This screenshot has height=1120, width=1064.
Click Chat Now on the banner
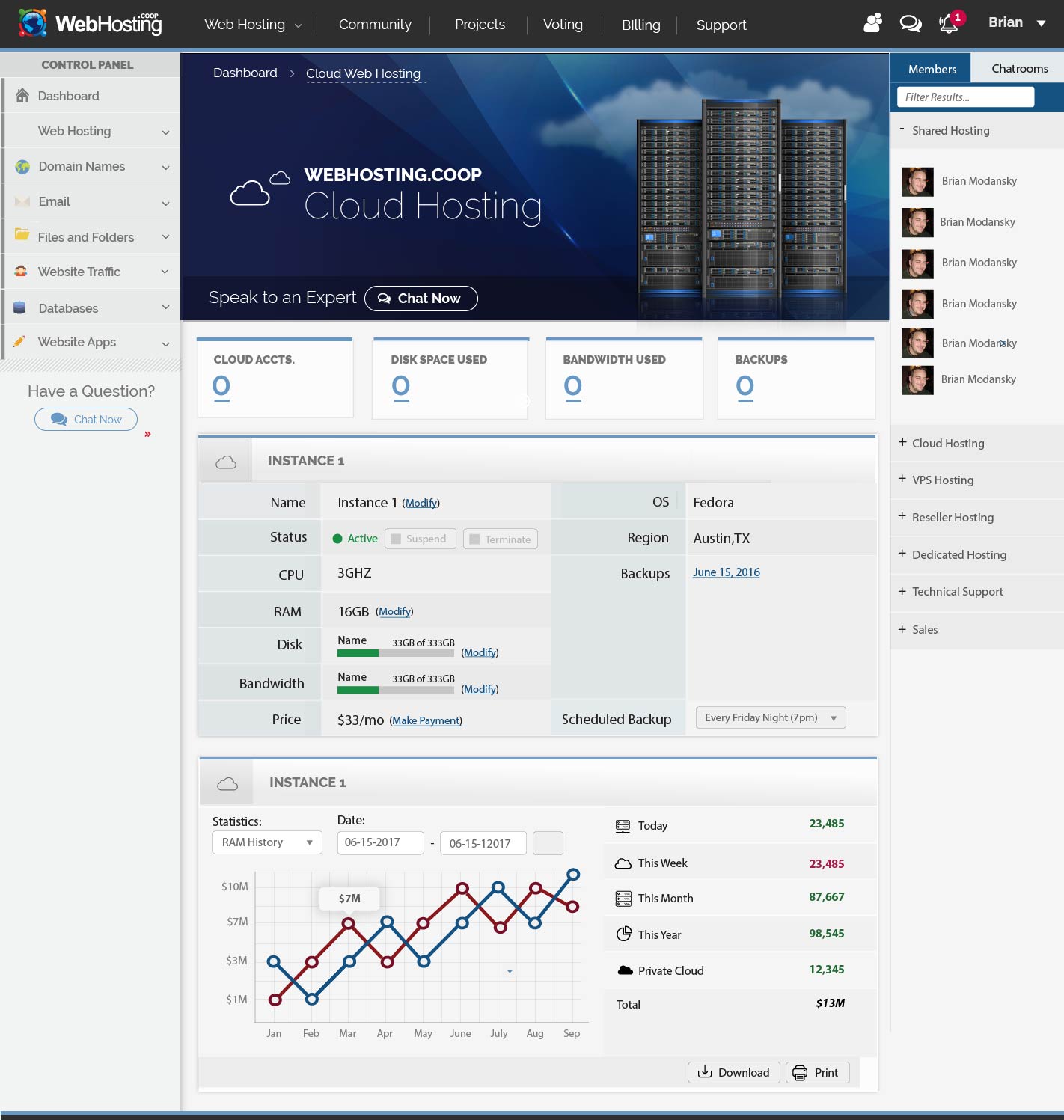pyautogui.click(x=421, y=298)
